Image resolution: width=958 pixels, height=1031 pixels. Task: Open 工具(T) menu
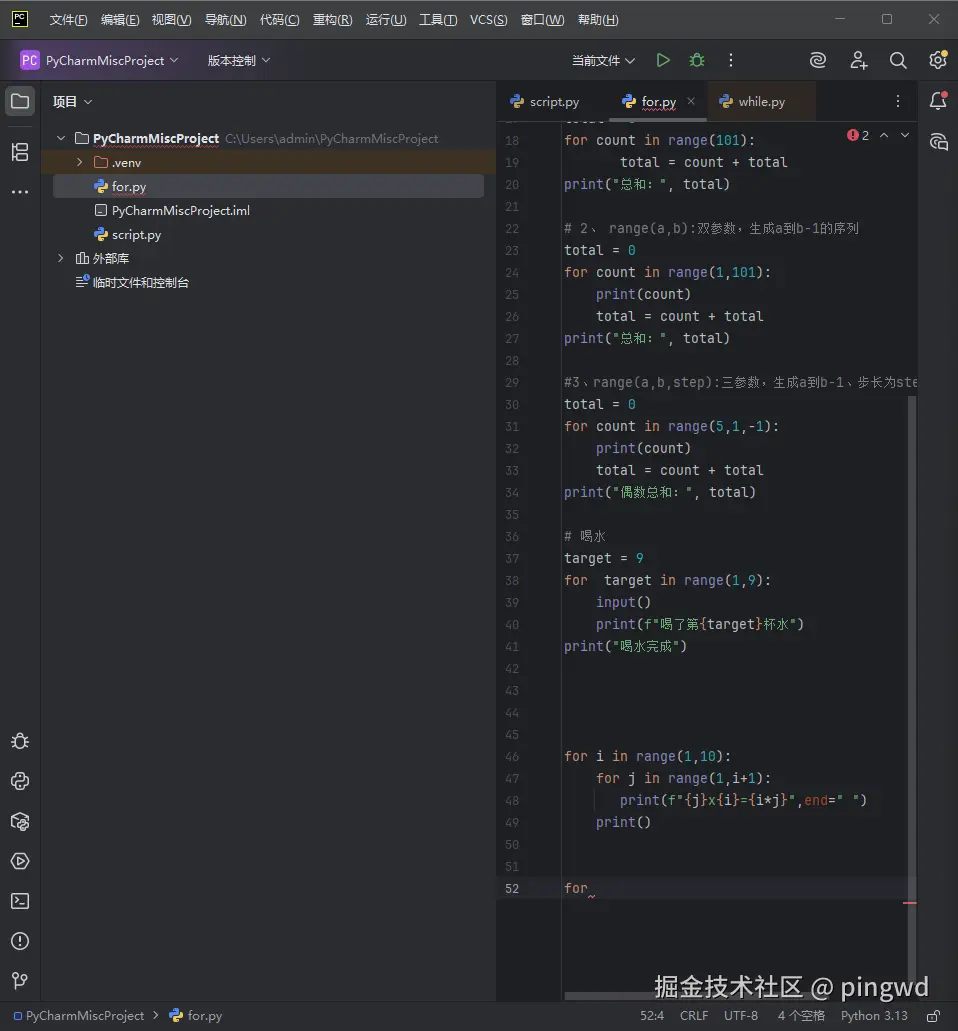[x=438, y=20]
